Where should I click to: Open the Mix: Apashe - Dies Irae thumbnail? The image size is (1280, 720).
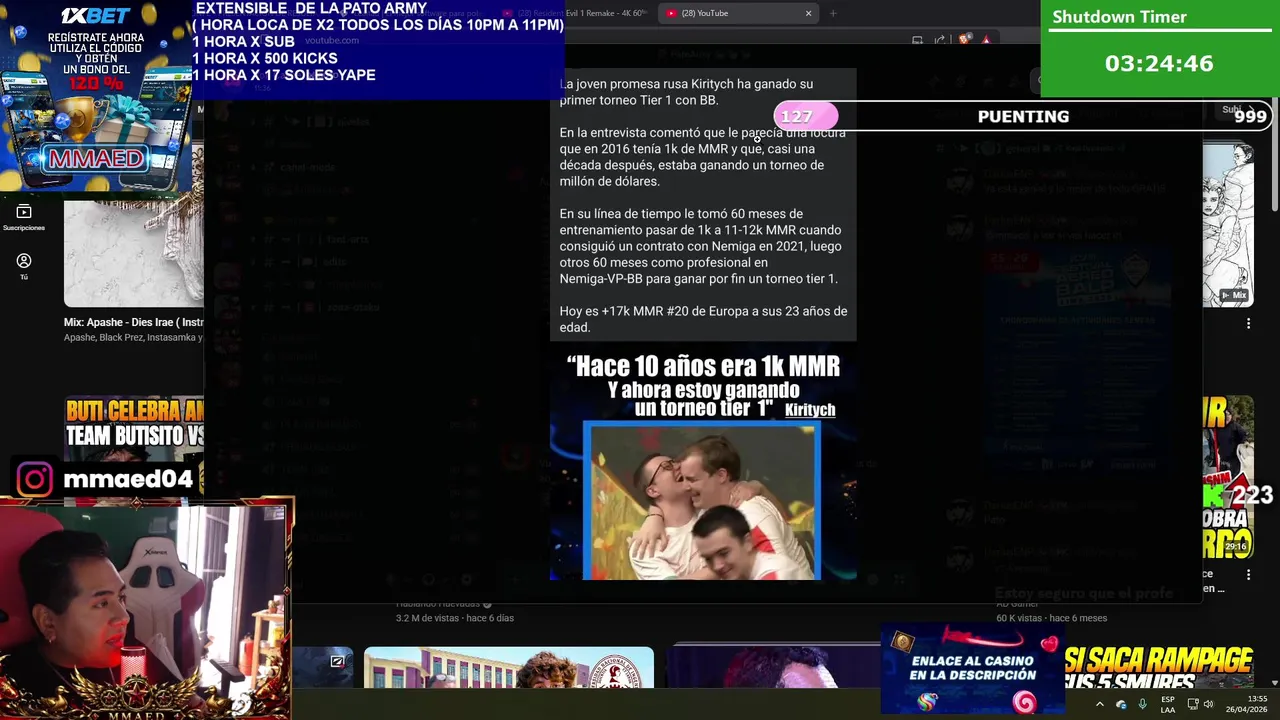point(134,254)
